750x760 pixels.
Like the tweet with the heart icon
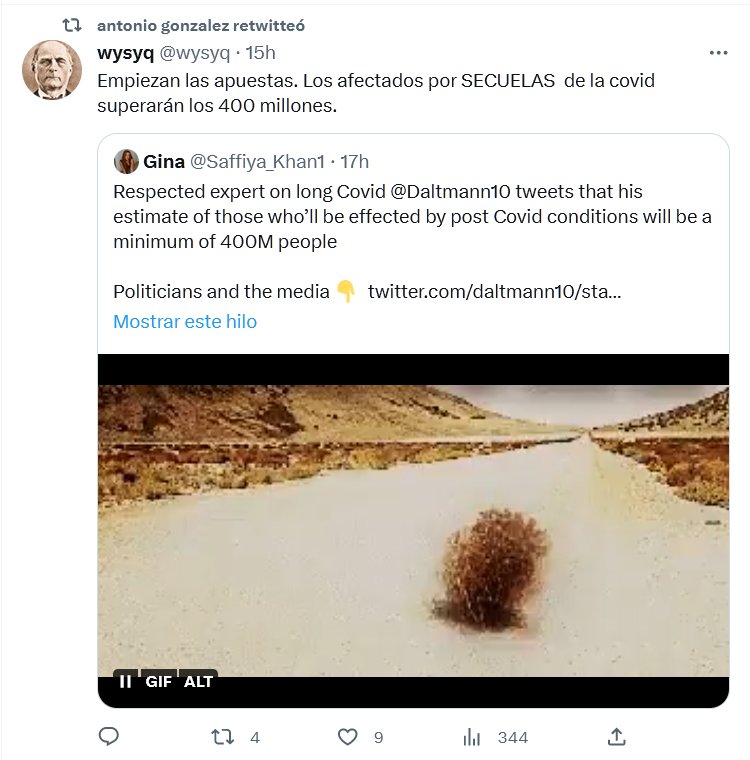(347, 737)
